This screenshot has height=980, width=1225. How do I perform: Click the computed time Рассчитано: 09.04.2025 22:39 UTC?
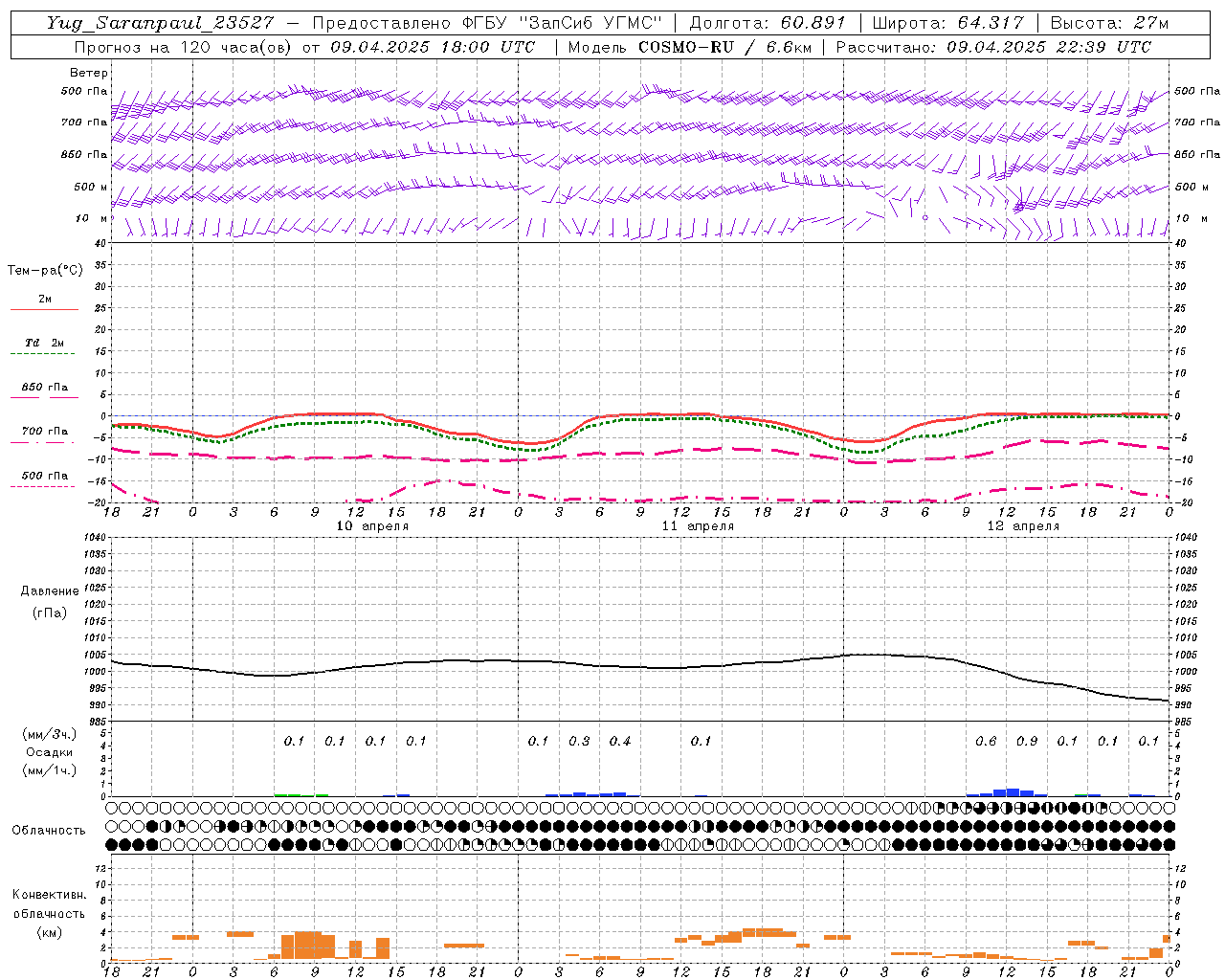993,47
